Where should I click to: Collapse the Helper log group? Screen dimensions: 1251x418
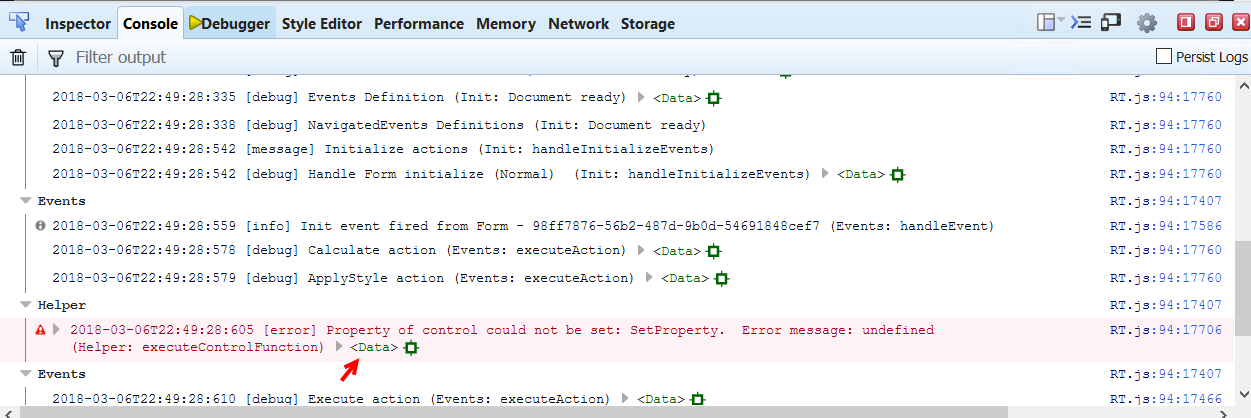[25, 305]
